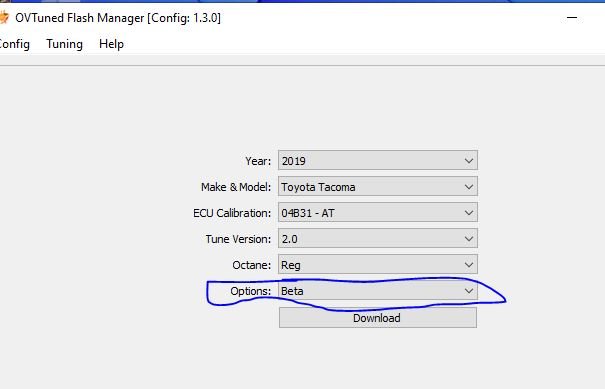Open the Tuning menu
Screen dimensions: 605x389
[64, 44]
